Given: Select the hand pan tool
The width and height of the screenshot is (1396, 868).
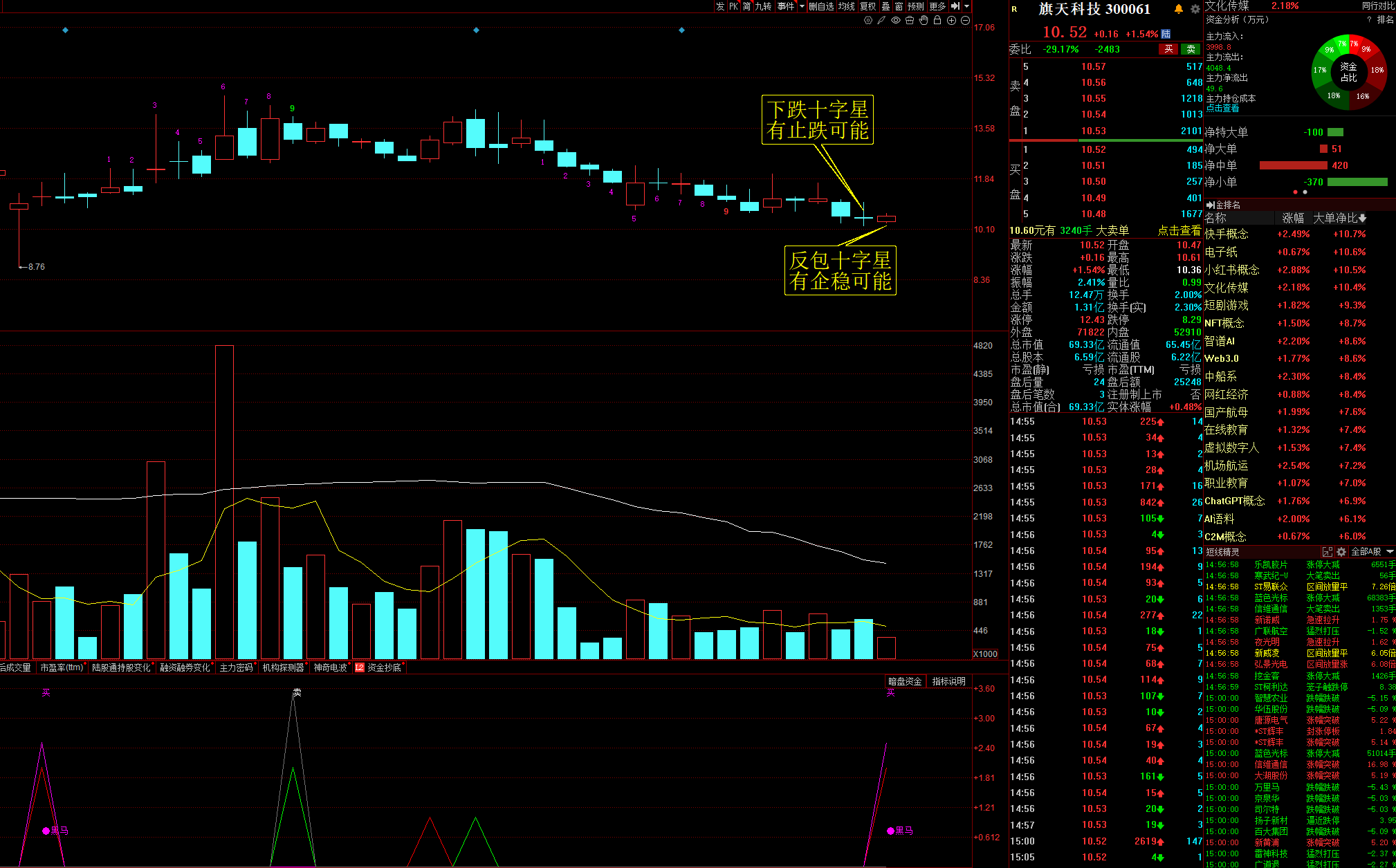Looking at the screenshot, I should 924,21.
